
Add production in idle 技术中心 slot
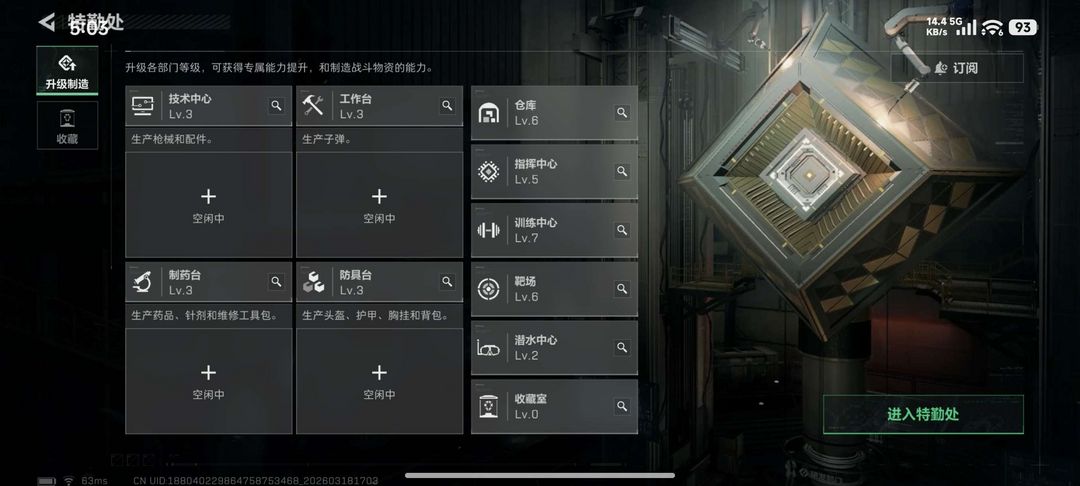click(x=209, y=205)
